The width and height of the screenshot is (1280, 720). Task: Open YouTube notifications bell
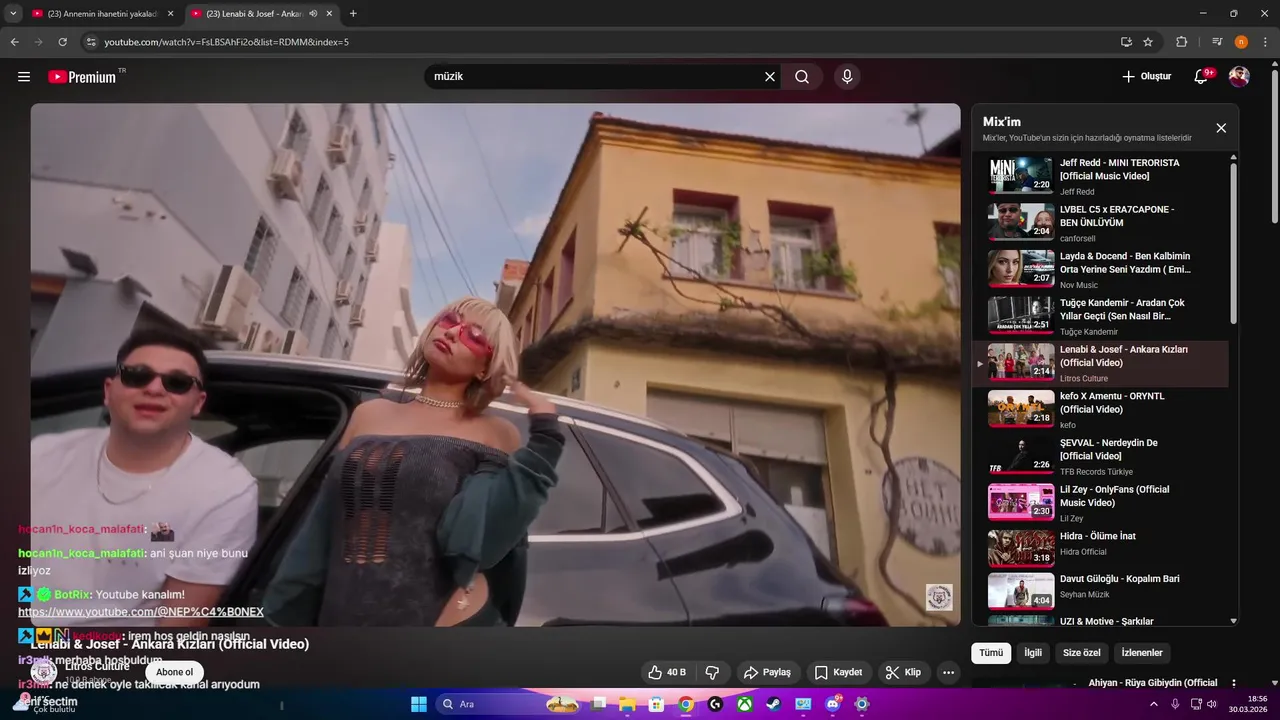1202,76
